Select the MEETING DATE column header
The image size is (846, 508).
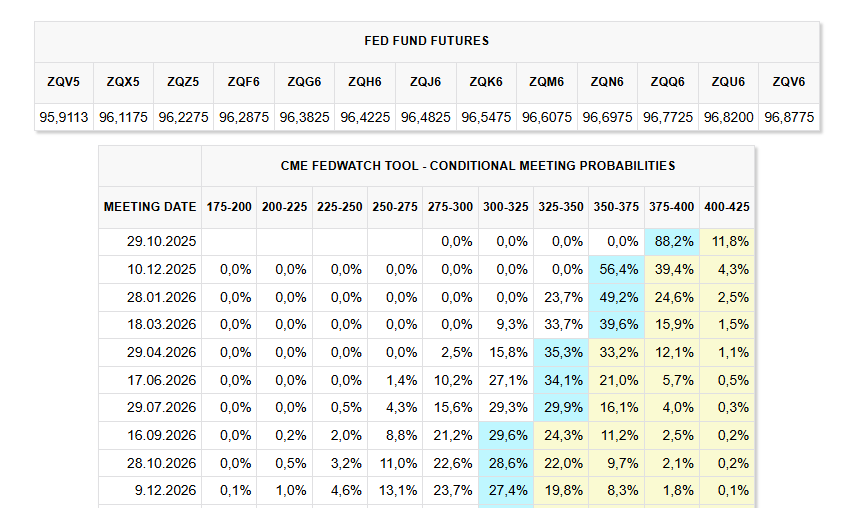click(150, 207)
